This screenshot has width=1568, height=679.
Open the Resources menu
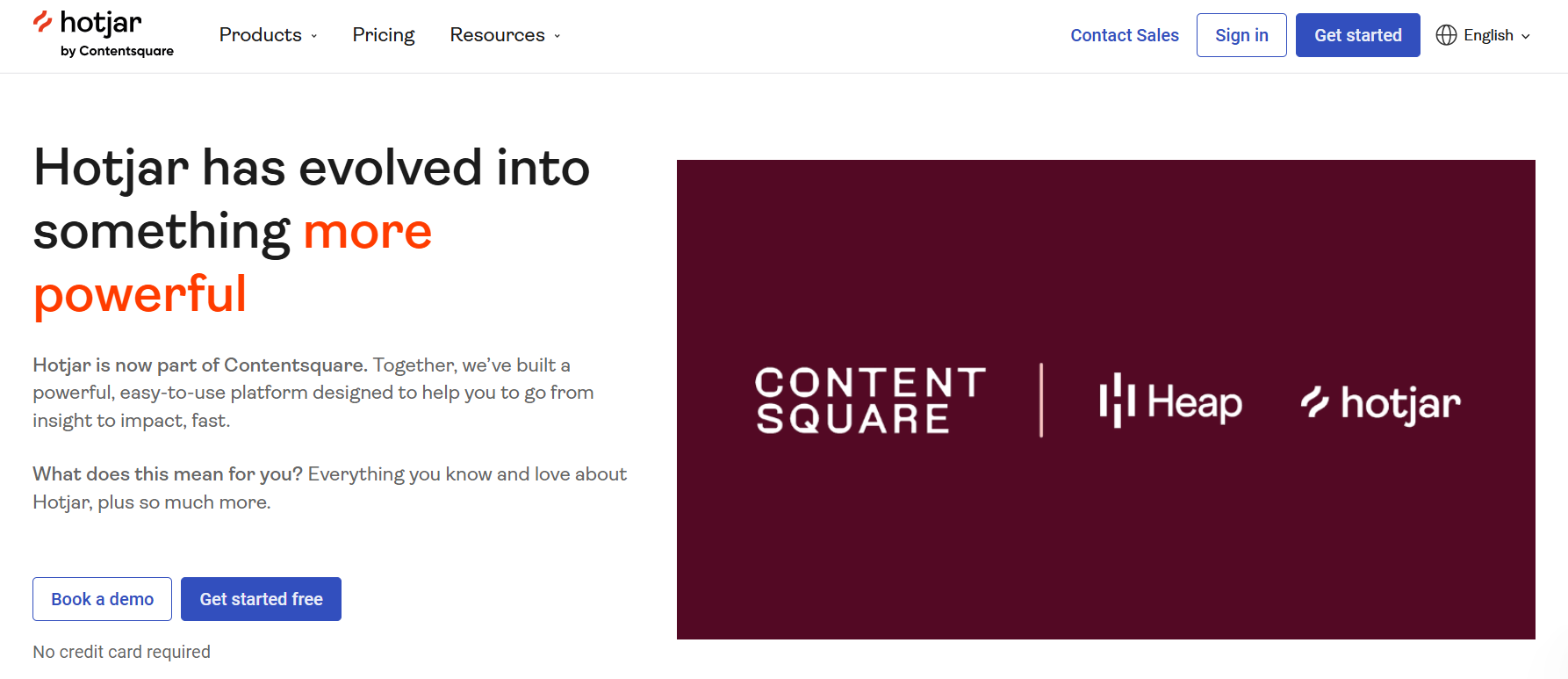click(497, 35)
